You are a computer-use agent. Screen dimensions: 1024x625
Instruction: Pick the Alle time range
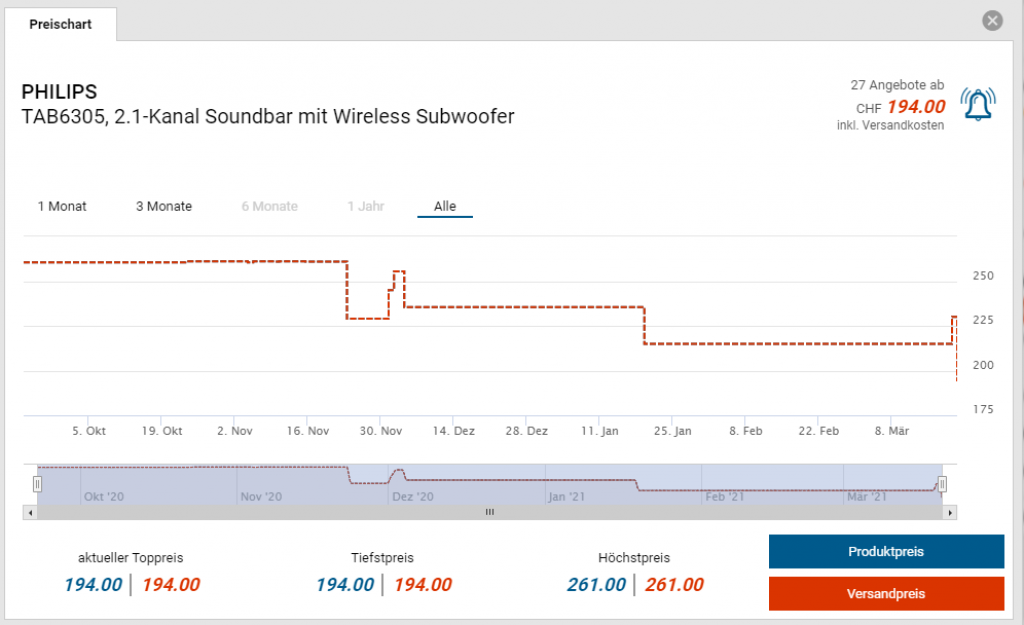(x=445, y=206)
